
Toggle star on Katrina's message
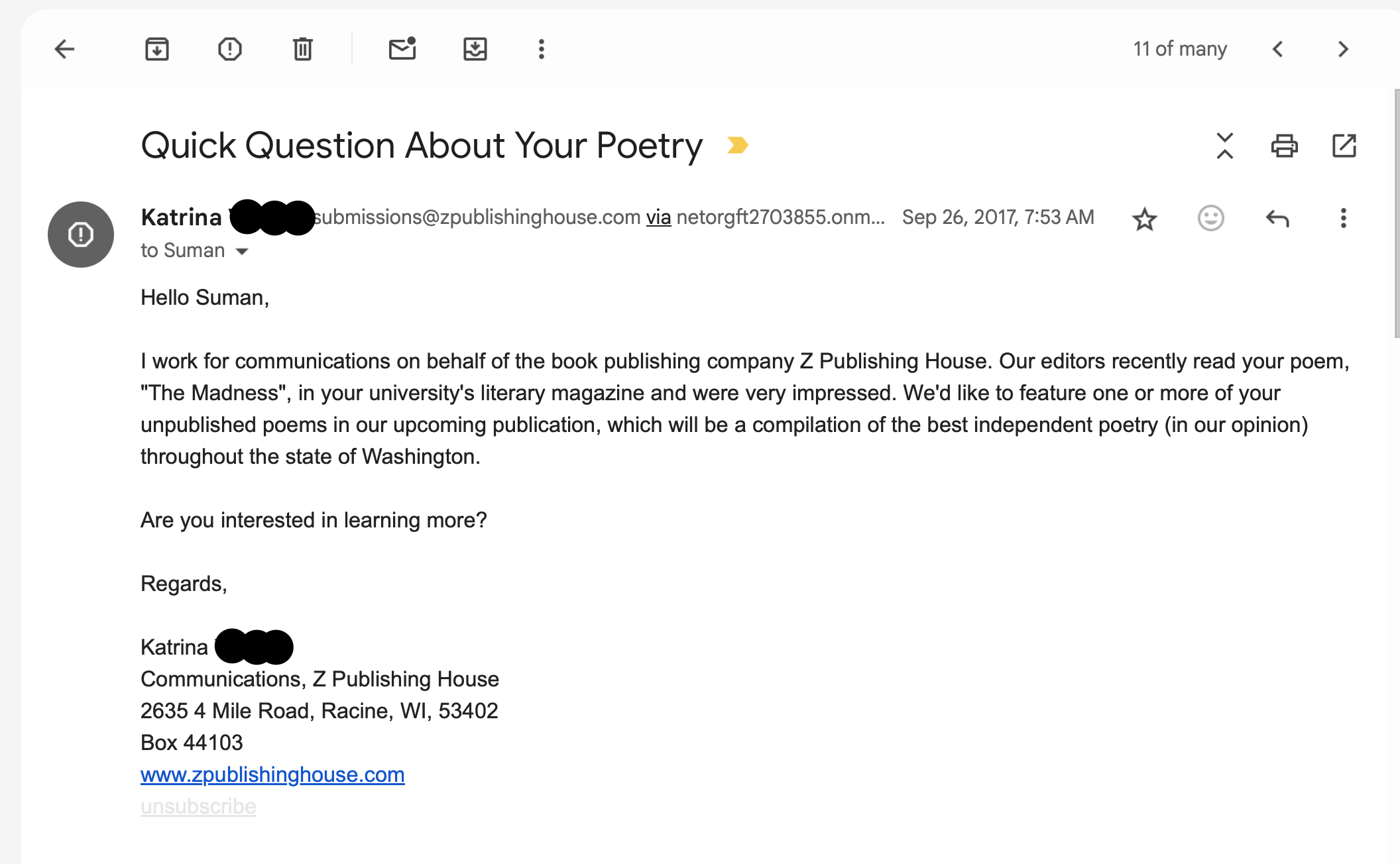point(1145,219)
